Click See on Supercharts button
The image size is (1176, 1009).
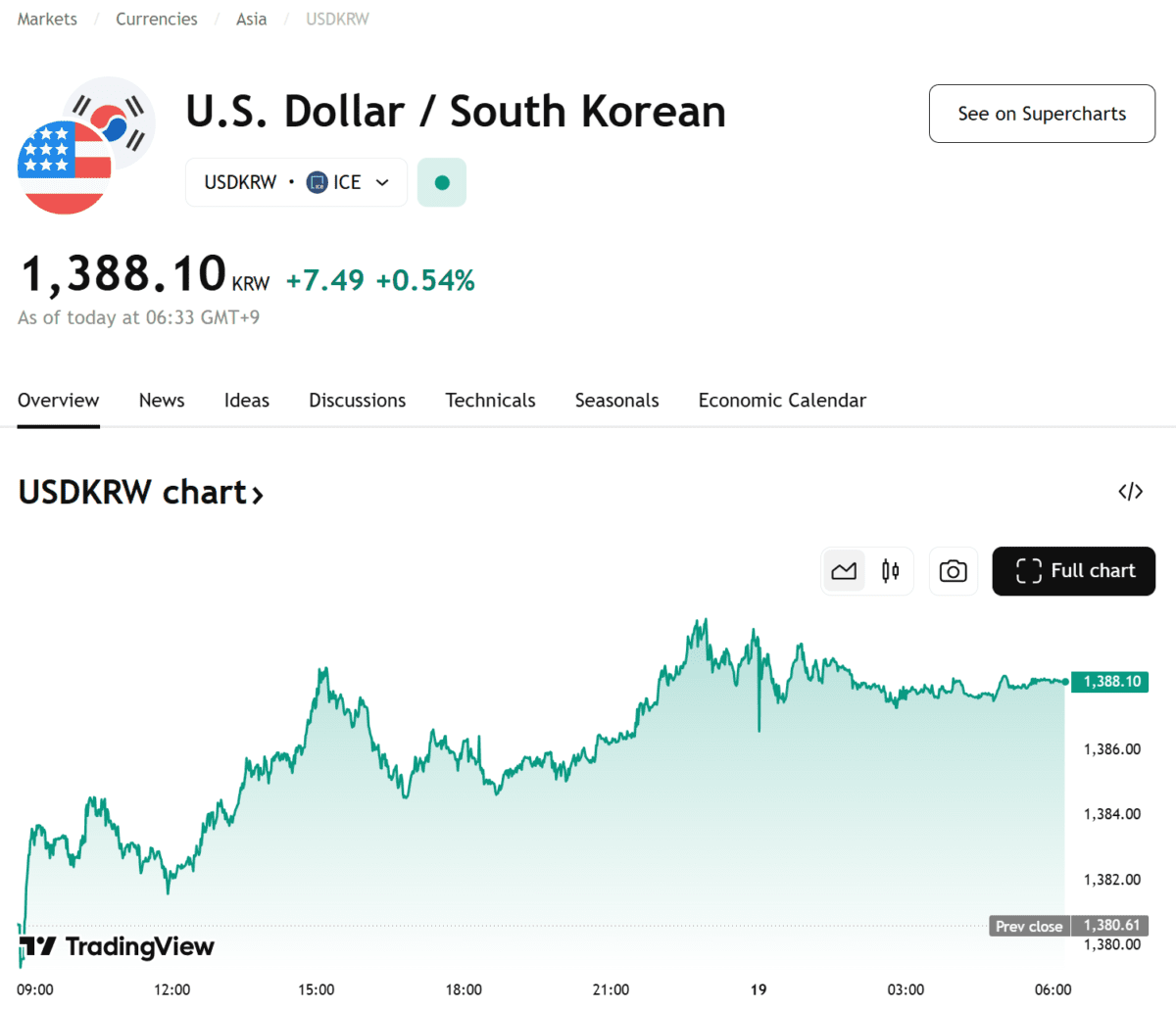click(x=1042, y=114)
